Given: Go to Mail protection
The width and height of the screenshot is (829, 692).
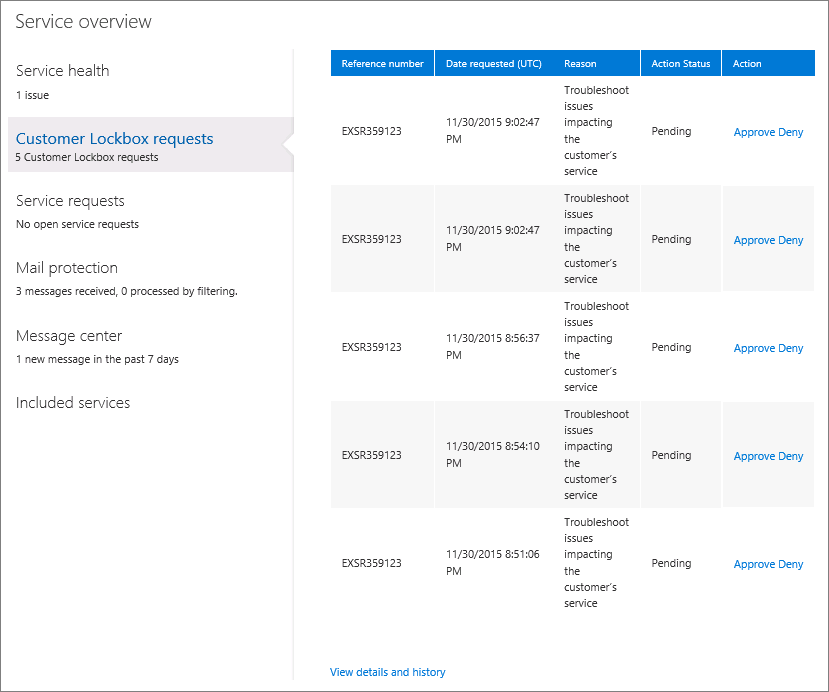Looking at the screenshot, I should [x=67, y=268].
